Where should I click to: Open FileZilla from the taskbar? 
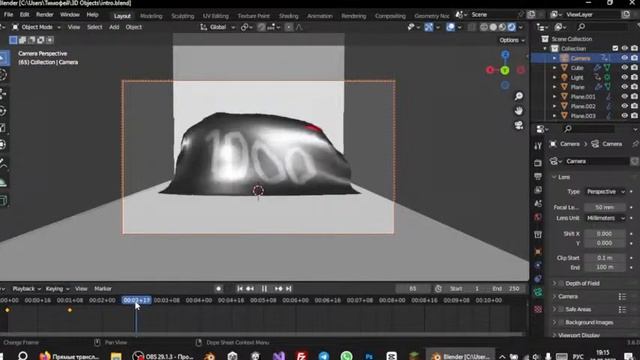(302, 356)
